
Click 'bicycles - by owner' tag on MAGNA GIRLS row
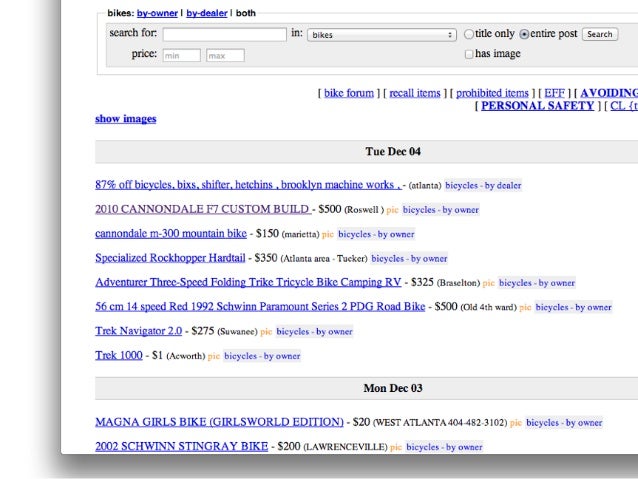[564, 423]
